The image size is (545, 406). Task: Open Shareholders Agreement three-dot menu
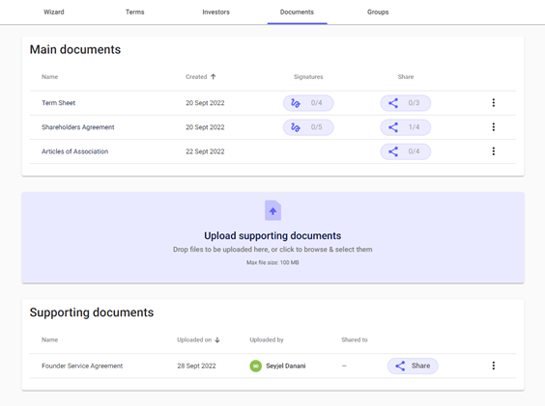(x=494, y=127)
